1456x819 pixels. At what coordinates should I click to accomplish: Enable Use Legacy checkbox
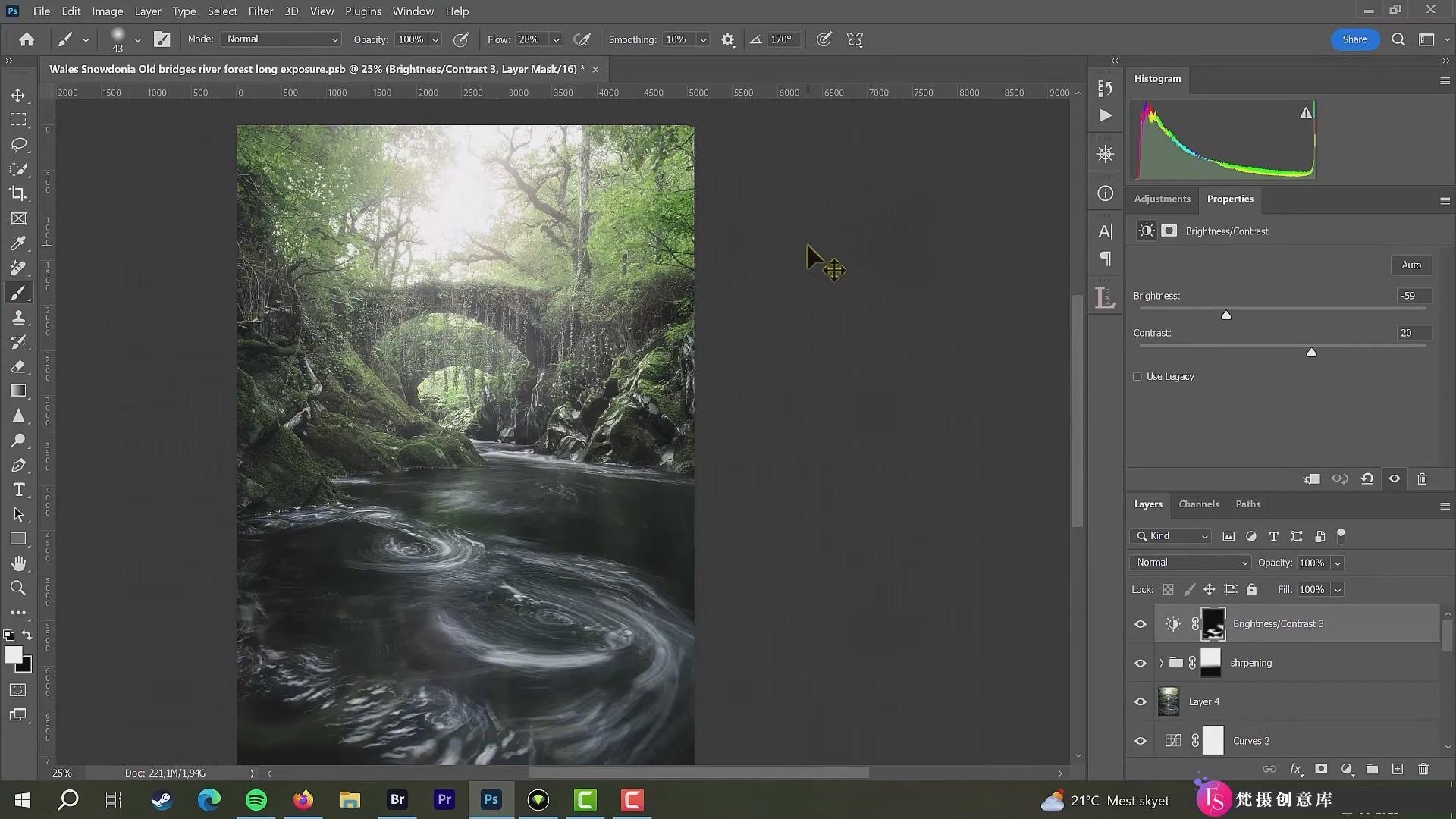(1137, 376)
